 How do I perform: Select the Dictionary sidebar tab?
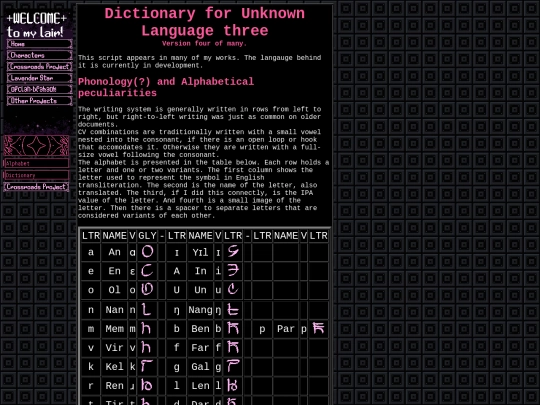(36, 175)
